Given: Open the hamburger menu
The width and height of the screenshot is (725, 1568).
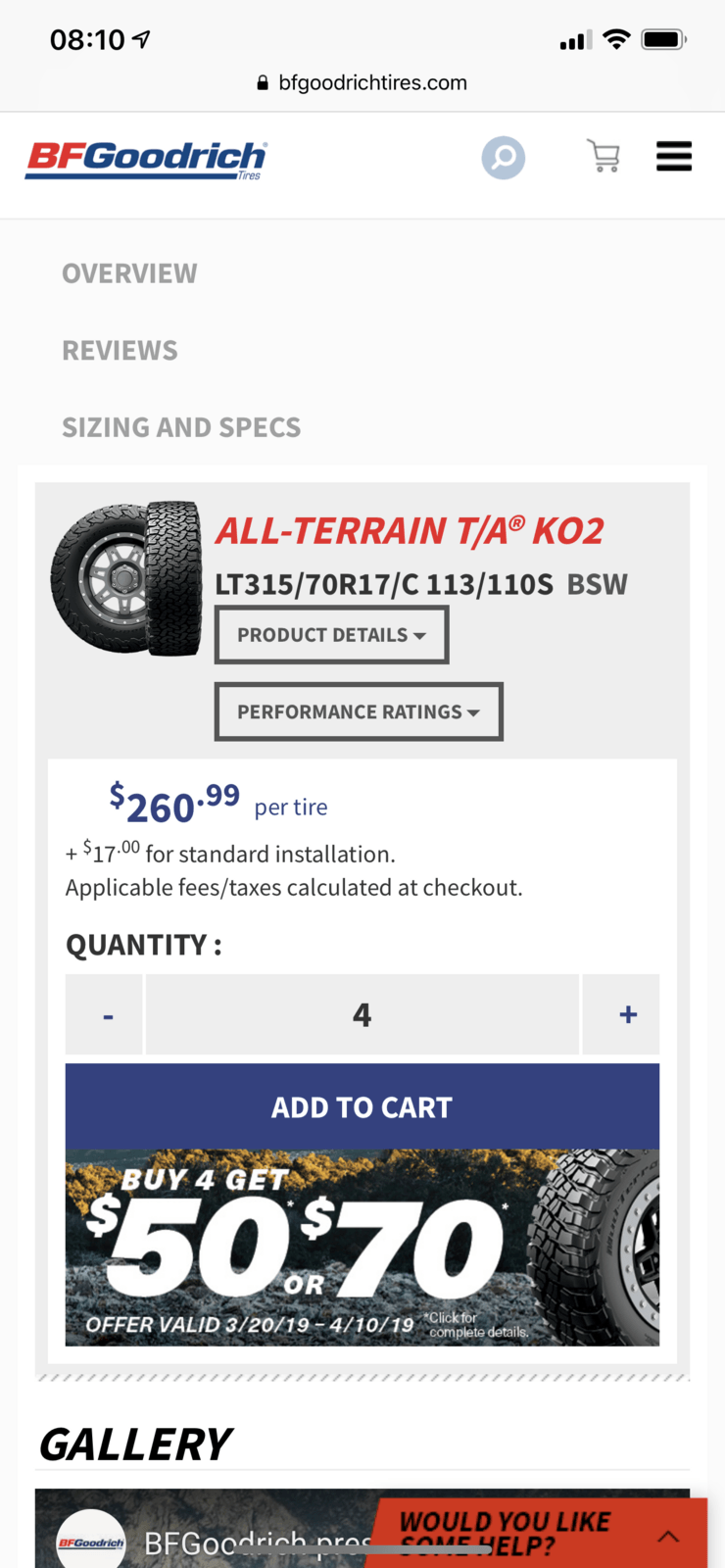Looking at the screenshot, I should (674, 157).
